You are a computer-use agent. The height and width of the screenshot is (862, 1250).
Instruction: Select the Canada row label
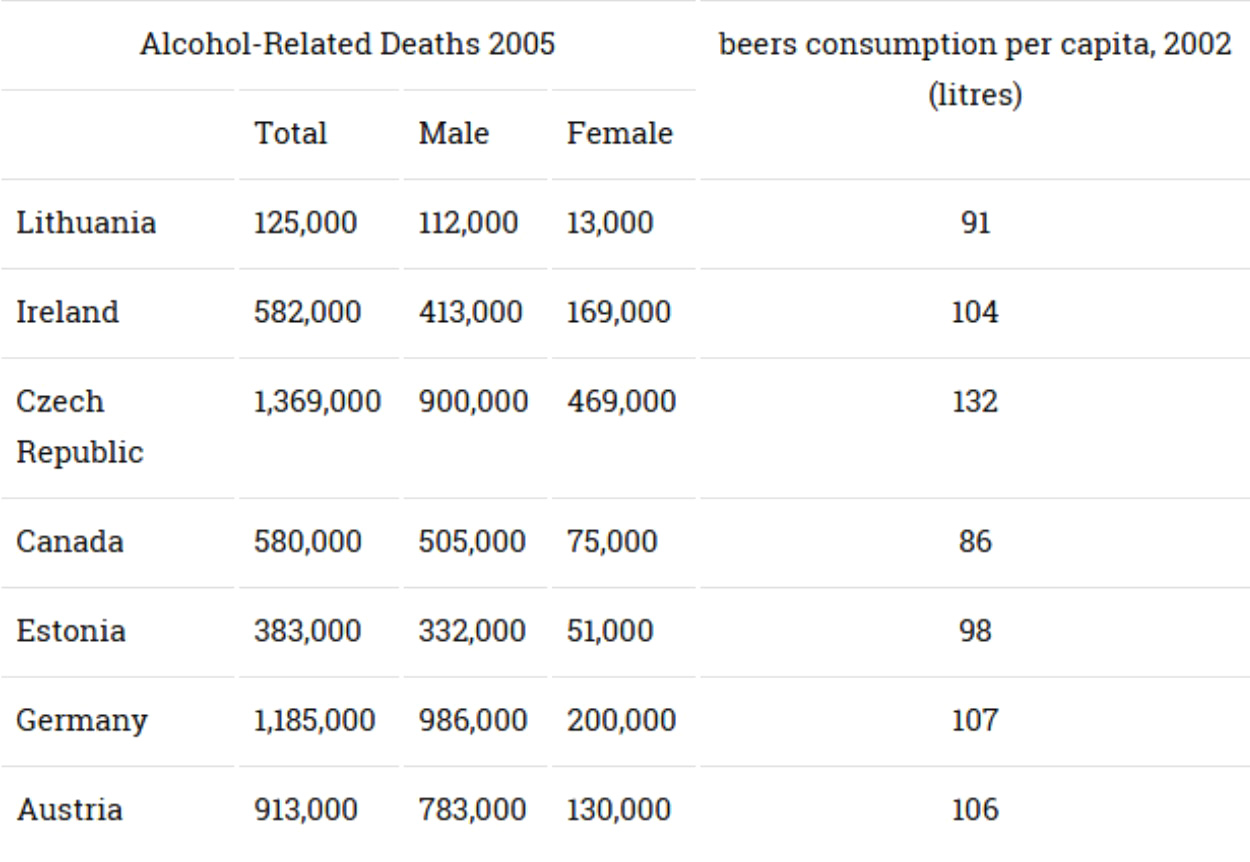click(70, 542)
